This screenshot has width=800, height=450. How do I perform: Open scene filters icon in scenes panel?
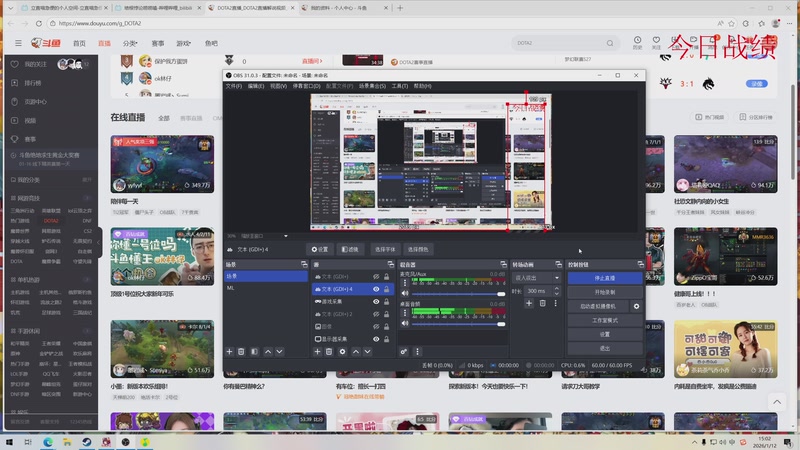tap(254, 352)
